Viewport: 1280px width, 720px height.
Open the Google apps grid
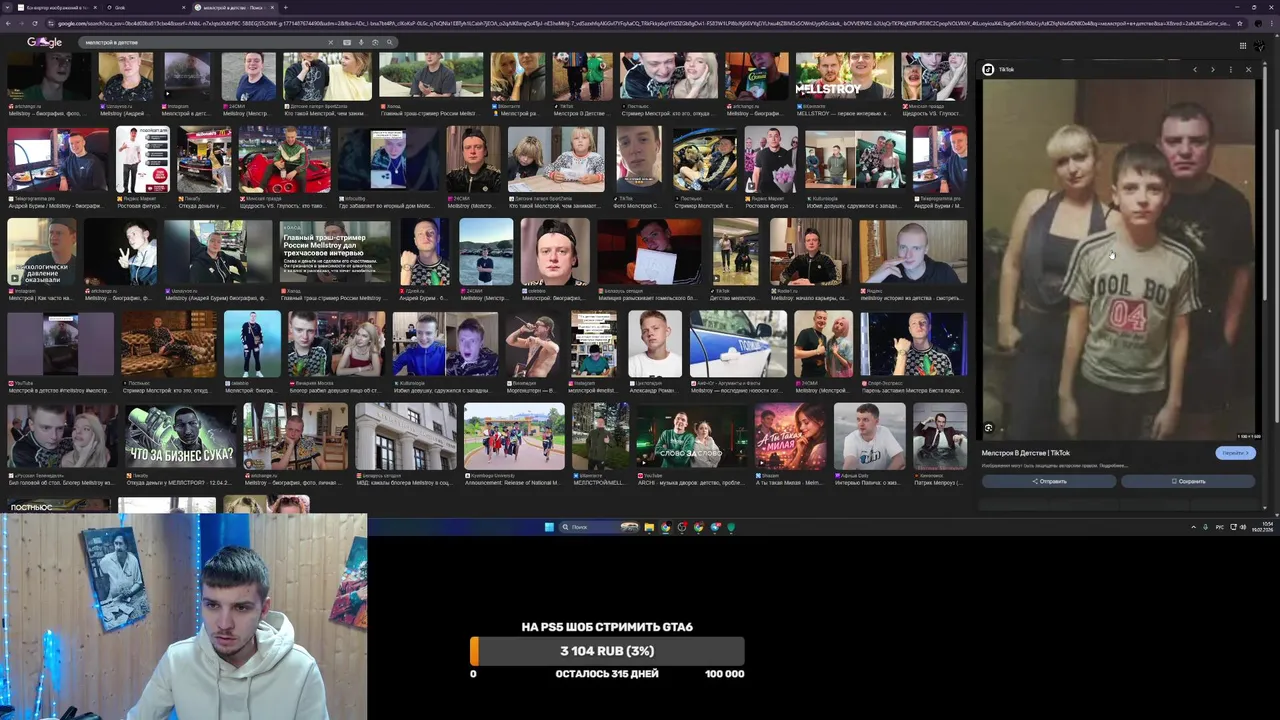(x=1243, y=45)
